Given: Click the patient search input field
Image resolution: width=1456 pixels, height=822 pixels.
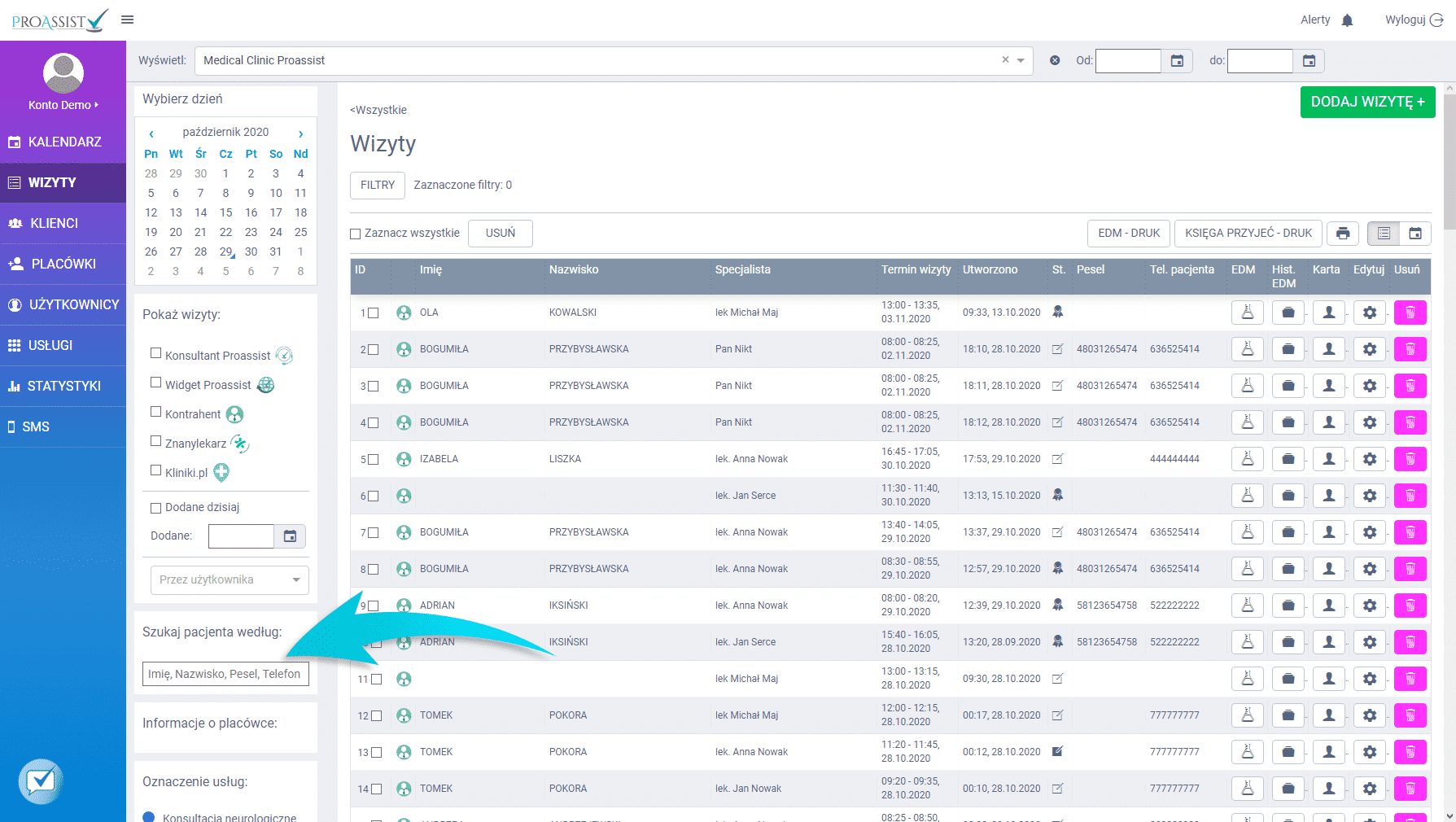Looking at the screenshot, I should pos(225,674).
